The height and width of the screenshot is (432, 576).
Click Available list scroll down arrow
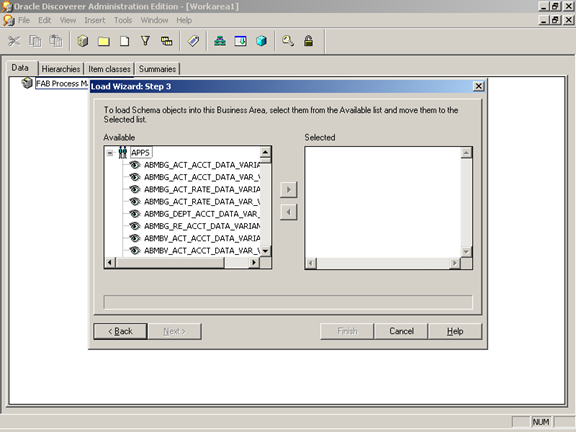(265, 251)
